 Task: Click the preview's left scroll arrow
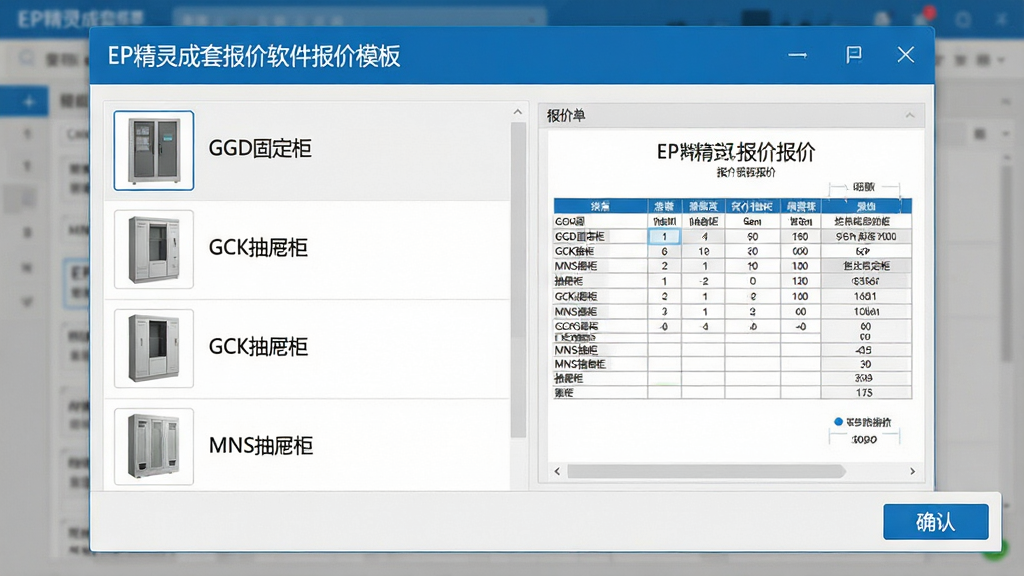[557, 472]
